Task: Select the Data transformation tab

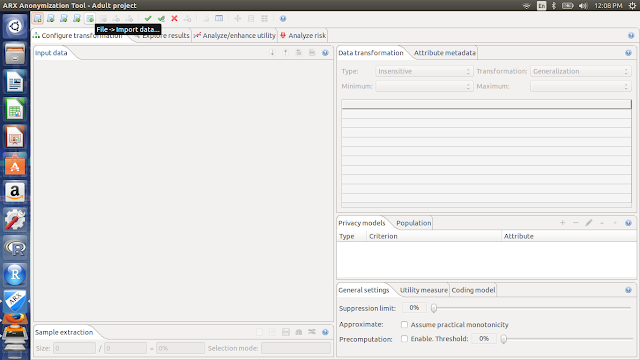Action: point(371,53)
